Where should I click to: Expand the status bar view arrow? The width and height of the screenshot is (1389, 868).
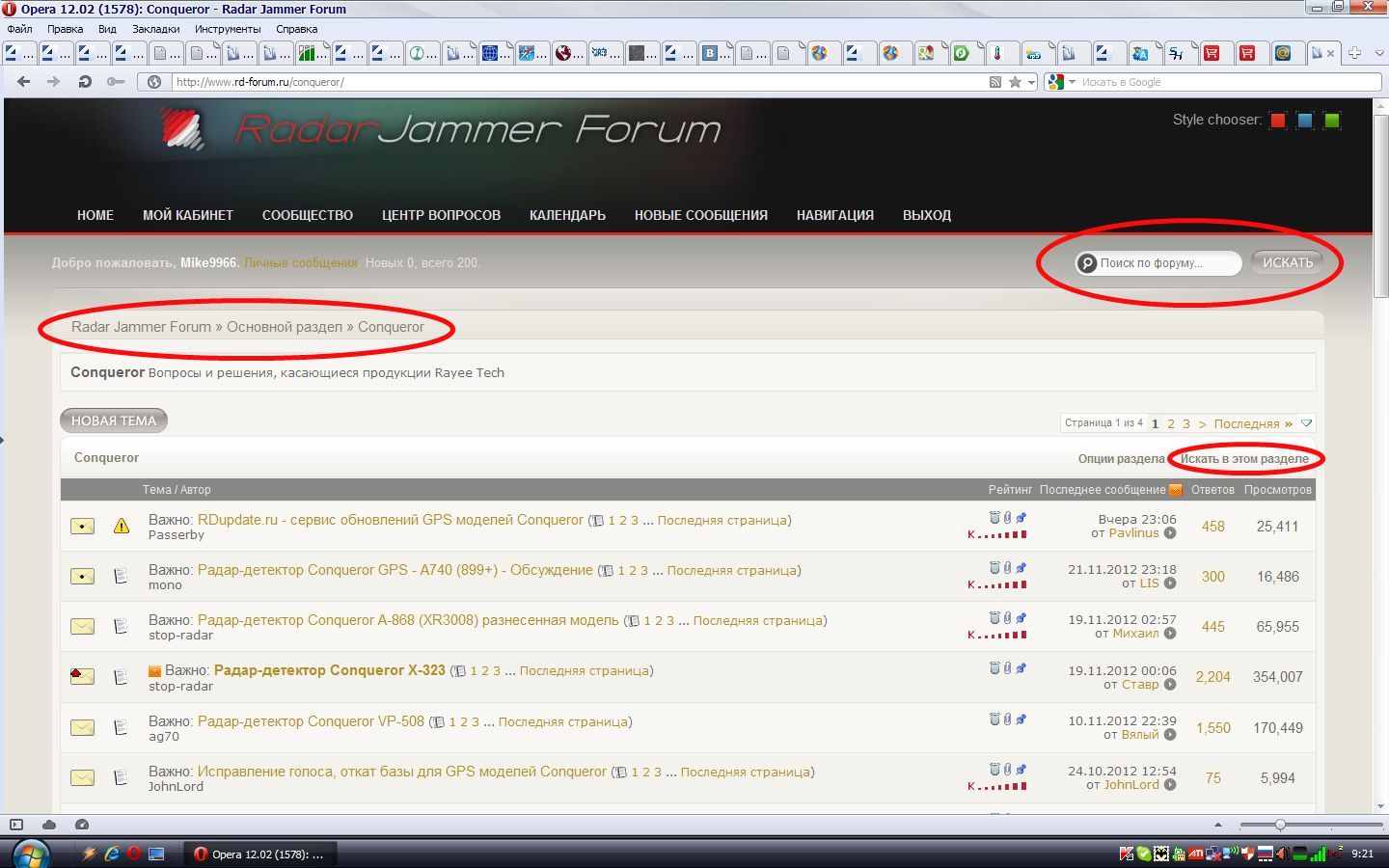point(1217,825)
